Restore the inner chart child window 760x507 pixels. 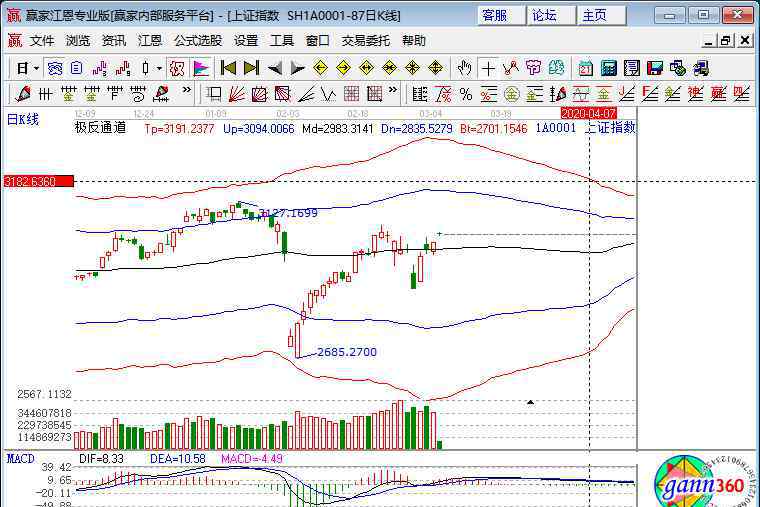pos(726,41)
